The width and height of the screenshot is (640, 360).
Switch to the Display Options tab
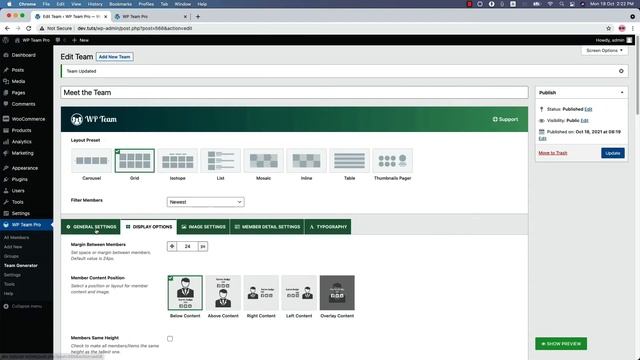(x=149, y=227)
